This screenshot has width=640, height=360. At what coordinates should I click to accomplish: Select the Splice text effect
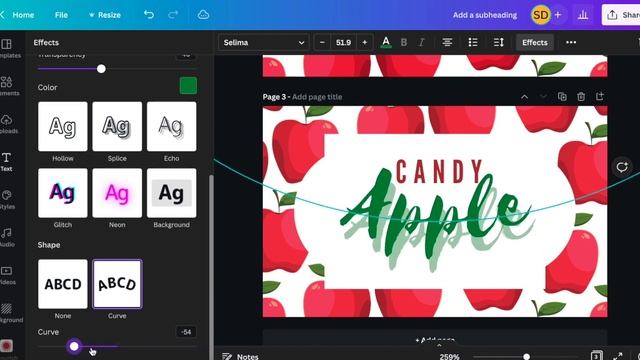coord(117,127)
